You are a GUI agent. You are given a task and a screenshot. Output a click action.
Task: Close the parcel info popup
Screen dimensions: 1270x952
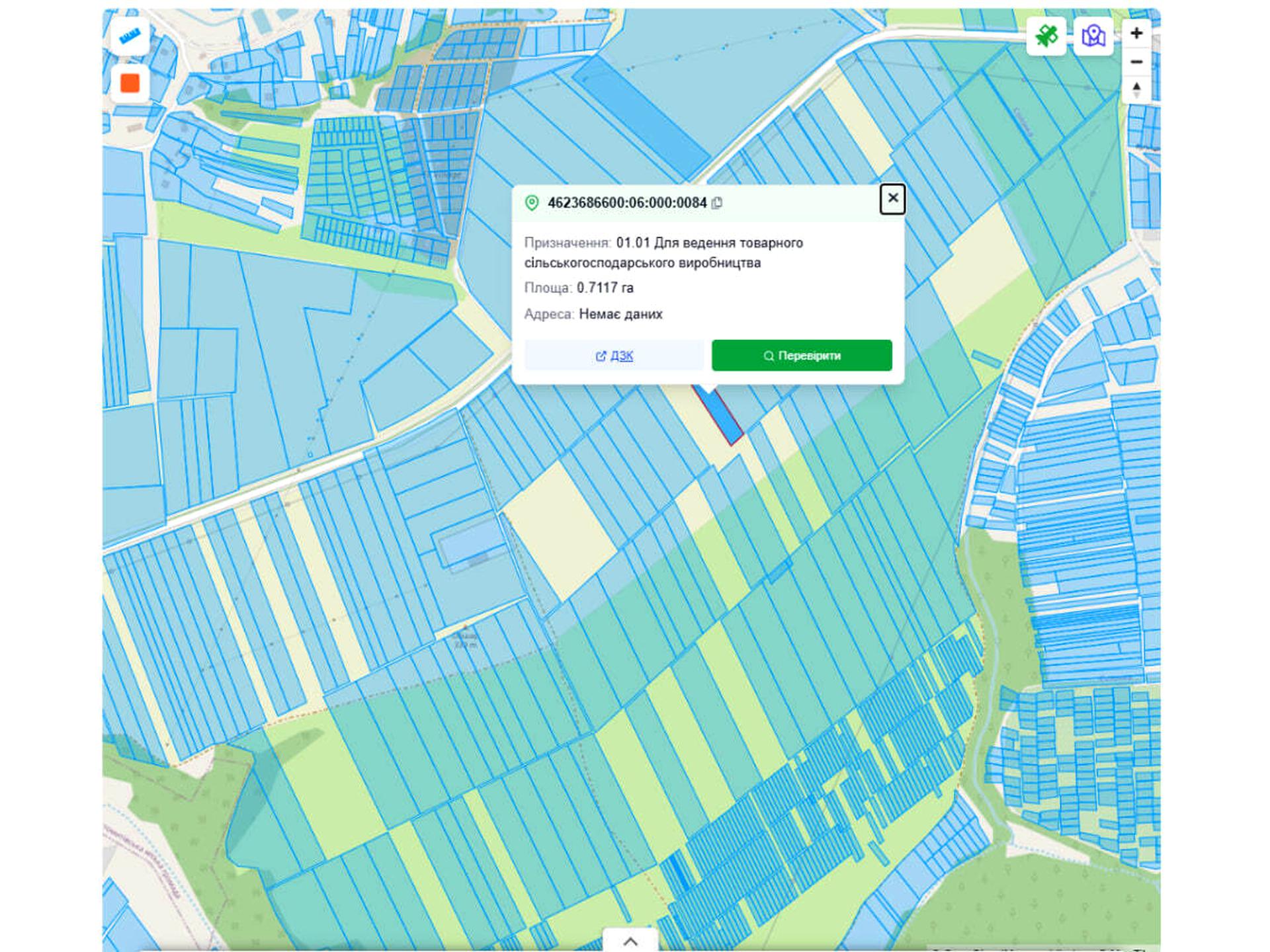[892, 198]
